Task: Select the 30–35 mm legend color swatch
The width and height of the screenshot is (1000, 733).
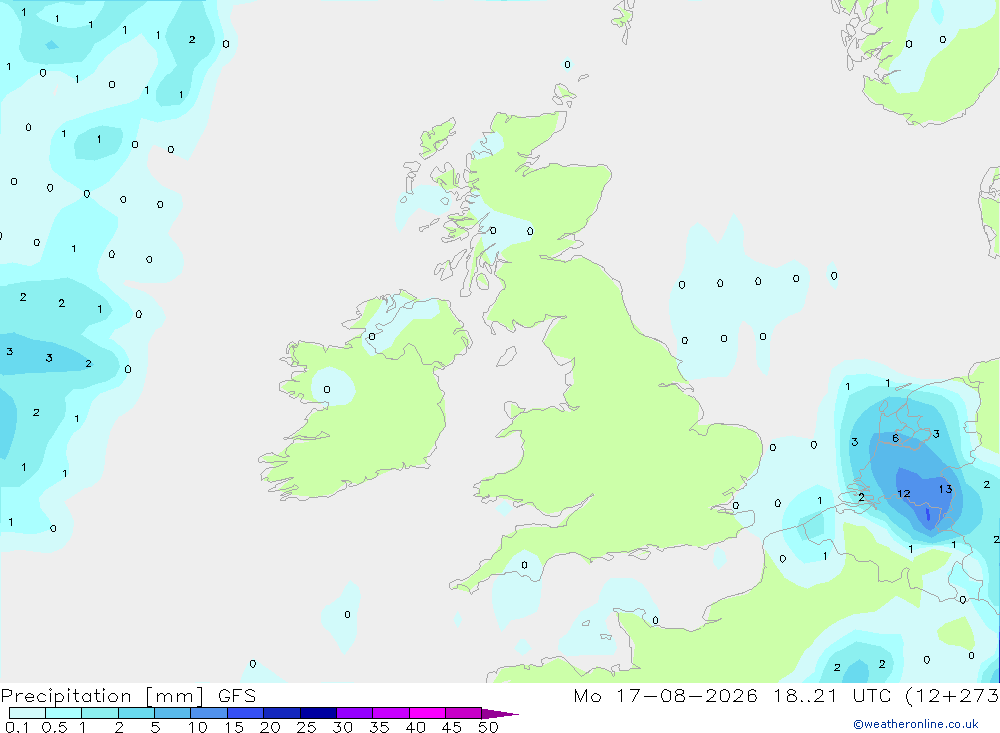Action: click(x=355, y=713)
